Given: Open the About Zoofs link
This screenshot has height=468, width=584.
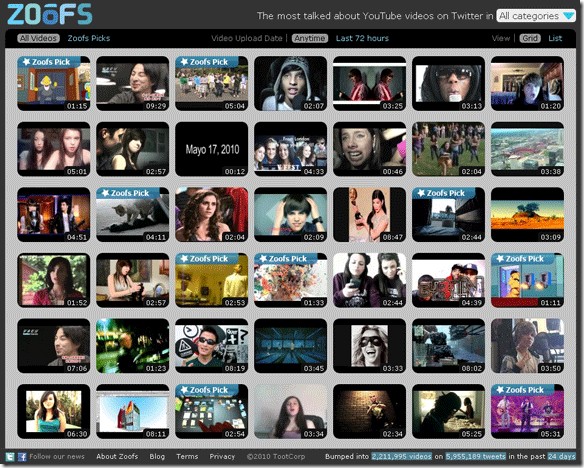Looking at the screenshot, I should [x=117, y=456].
